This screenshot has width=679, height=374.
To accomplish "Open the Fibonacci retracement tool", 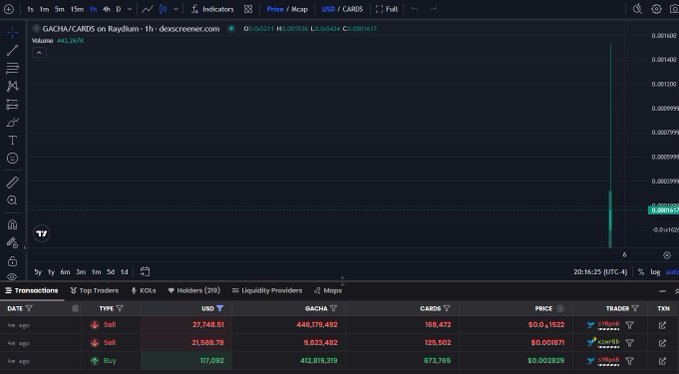I will click(x=12, y=68).
